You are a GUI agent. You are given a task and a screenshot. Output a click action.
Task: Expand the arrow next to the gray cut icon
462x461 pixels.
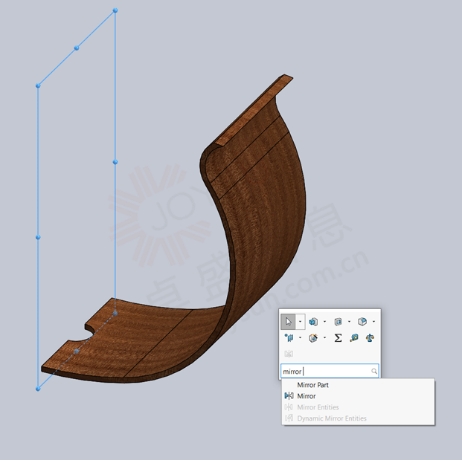click(349, 322)
